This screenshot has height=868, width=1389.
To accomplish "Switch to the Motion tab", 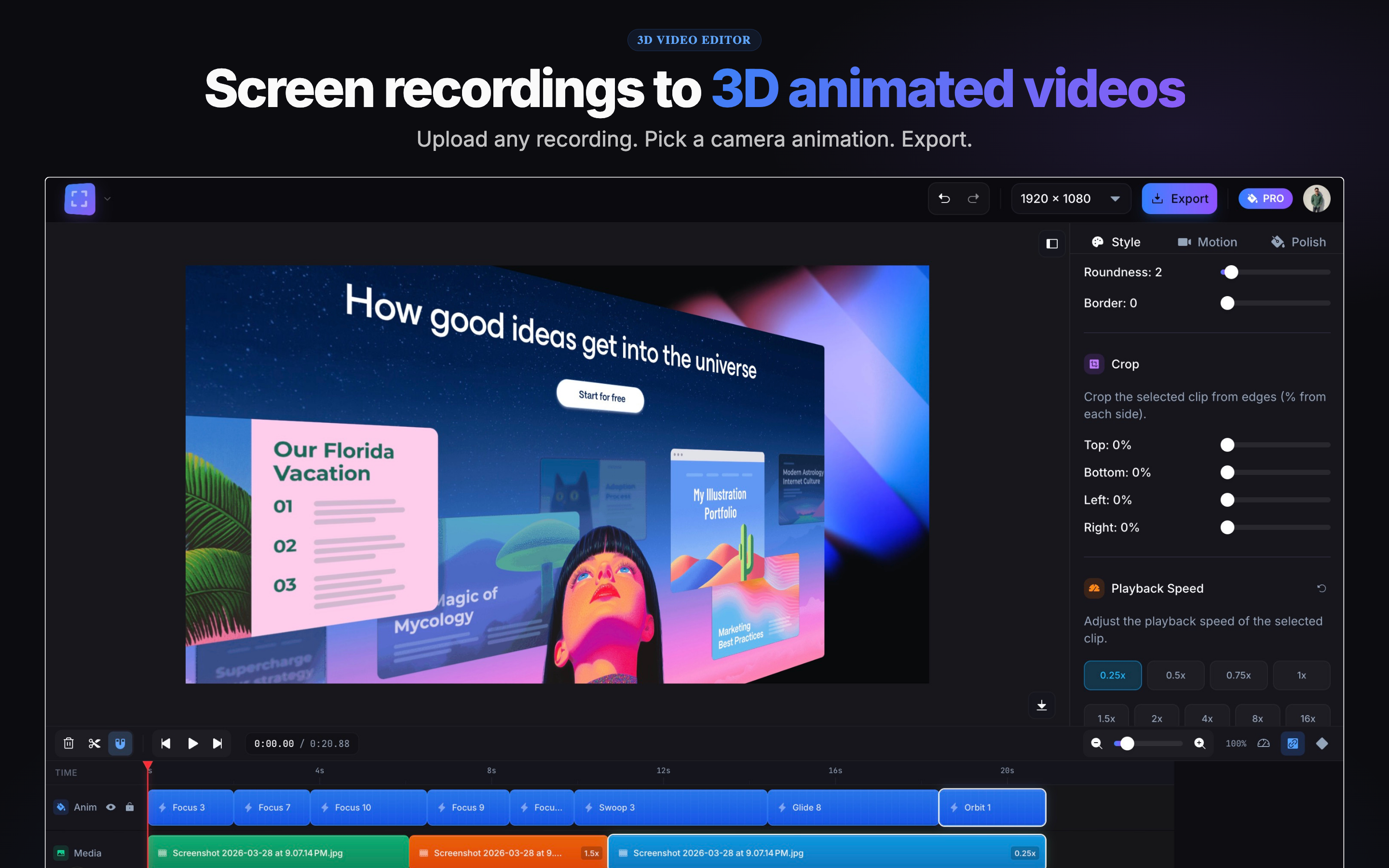I will click(1207, 242).
